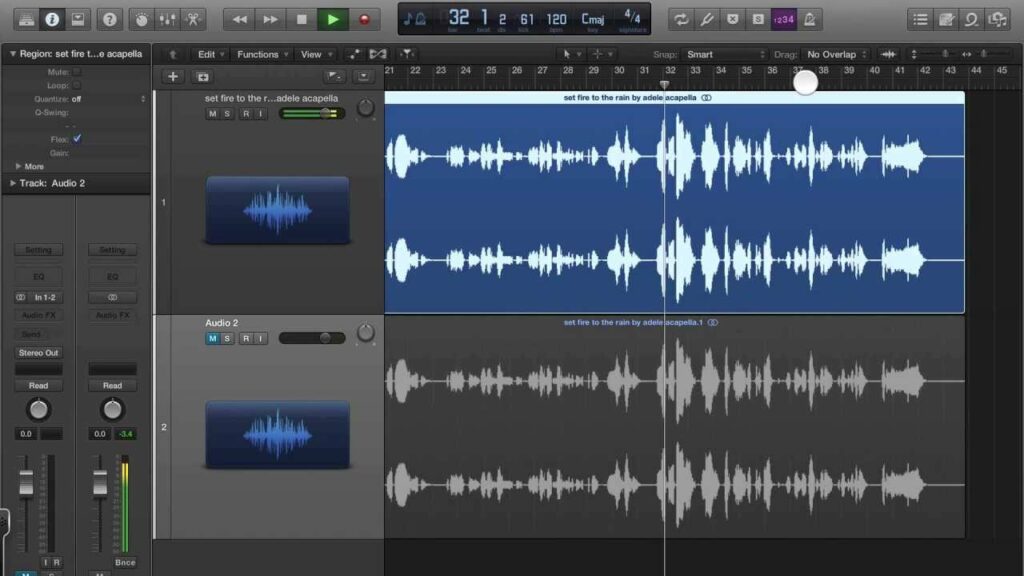Open the View menu
The width and height of the screenshot is (1024, 576).
point(316,54)
